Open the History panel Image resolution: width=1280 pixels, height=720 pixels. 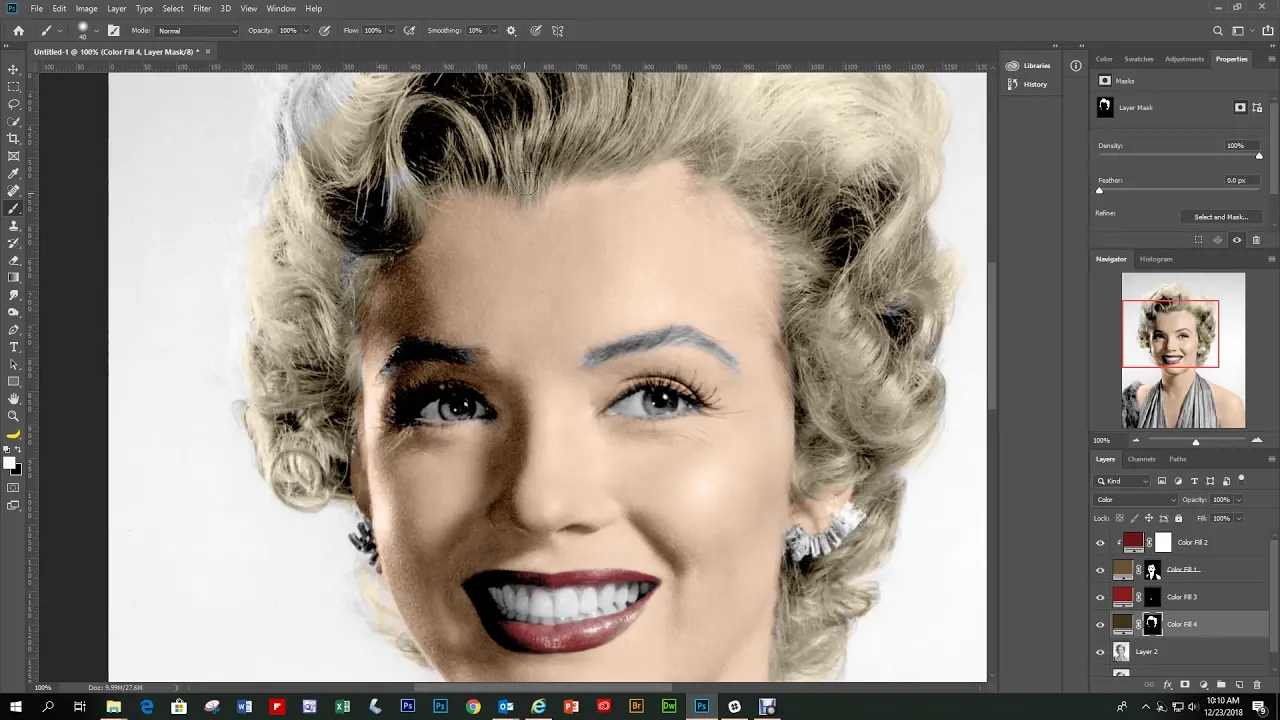coord(1026,84)
